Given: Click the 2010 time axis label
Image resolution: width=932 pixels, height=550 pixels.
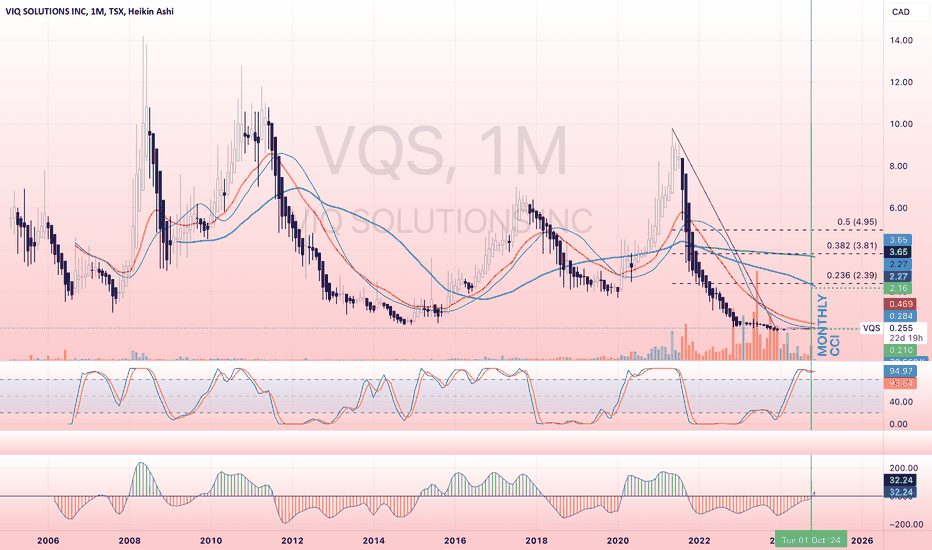Looking at the screenshot, I should tap(211, 540).
